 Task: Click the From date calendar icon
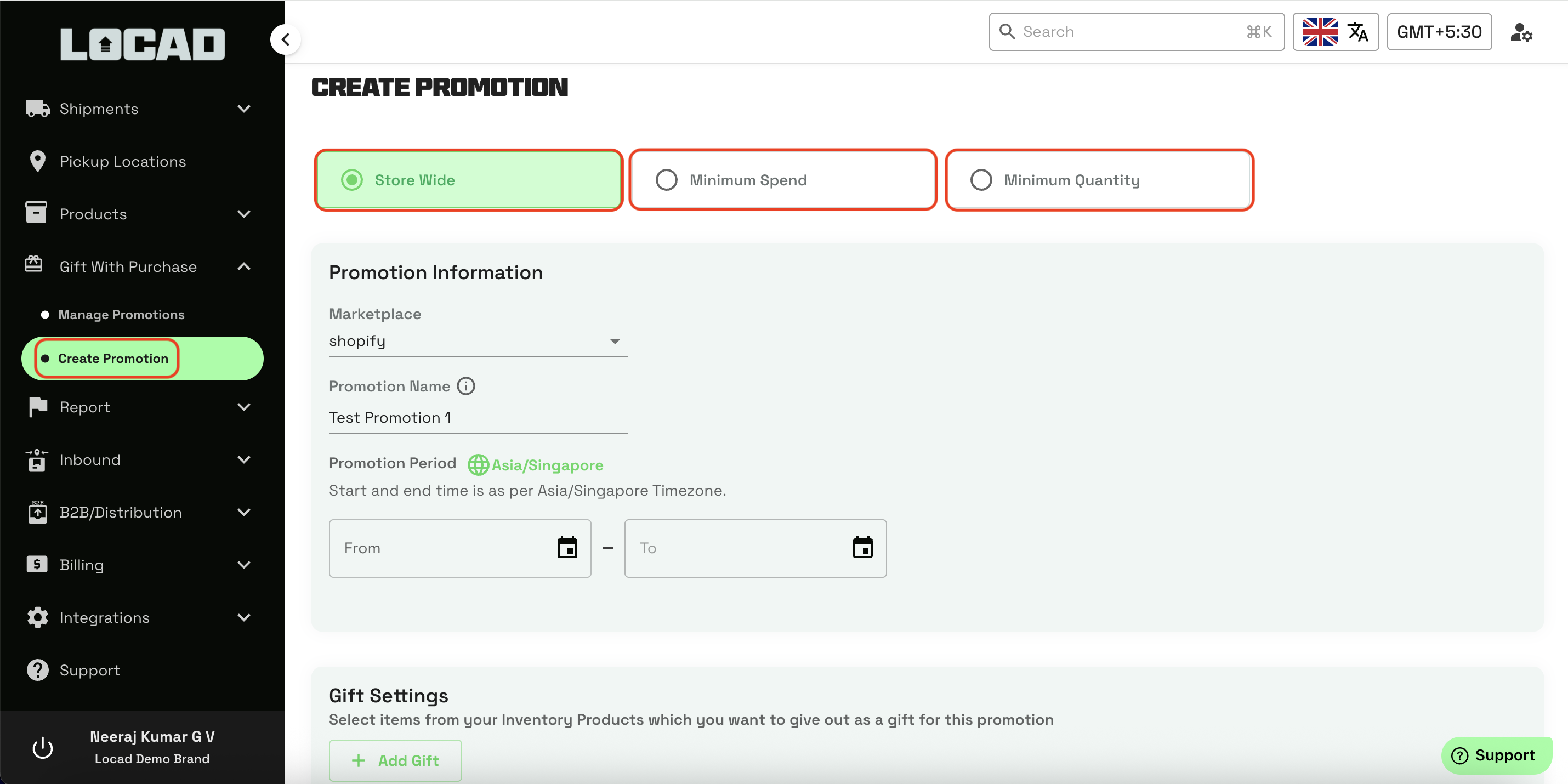(567, 547)
